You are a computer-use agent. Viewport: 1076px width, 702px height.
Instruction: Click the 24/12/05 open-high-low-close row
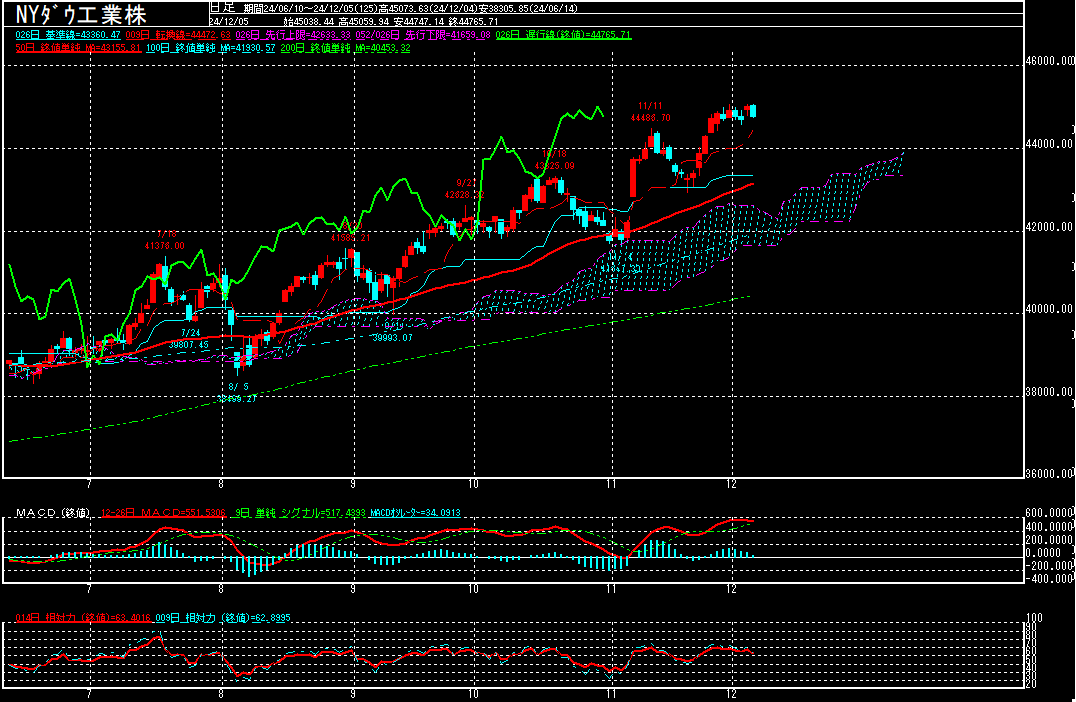(x=354, y=21)
